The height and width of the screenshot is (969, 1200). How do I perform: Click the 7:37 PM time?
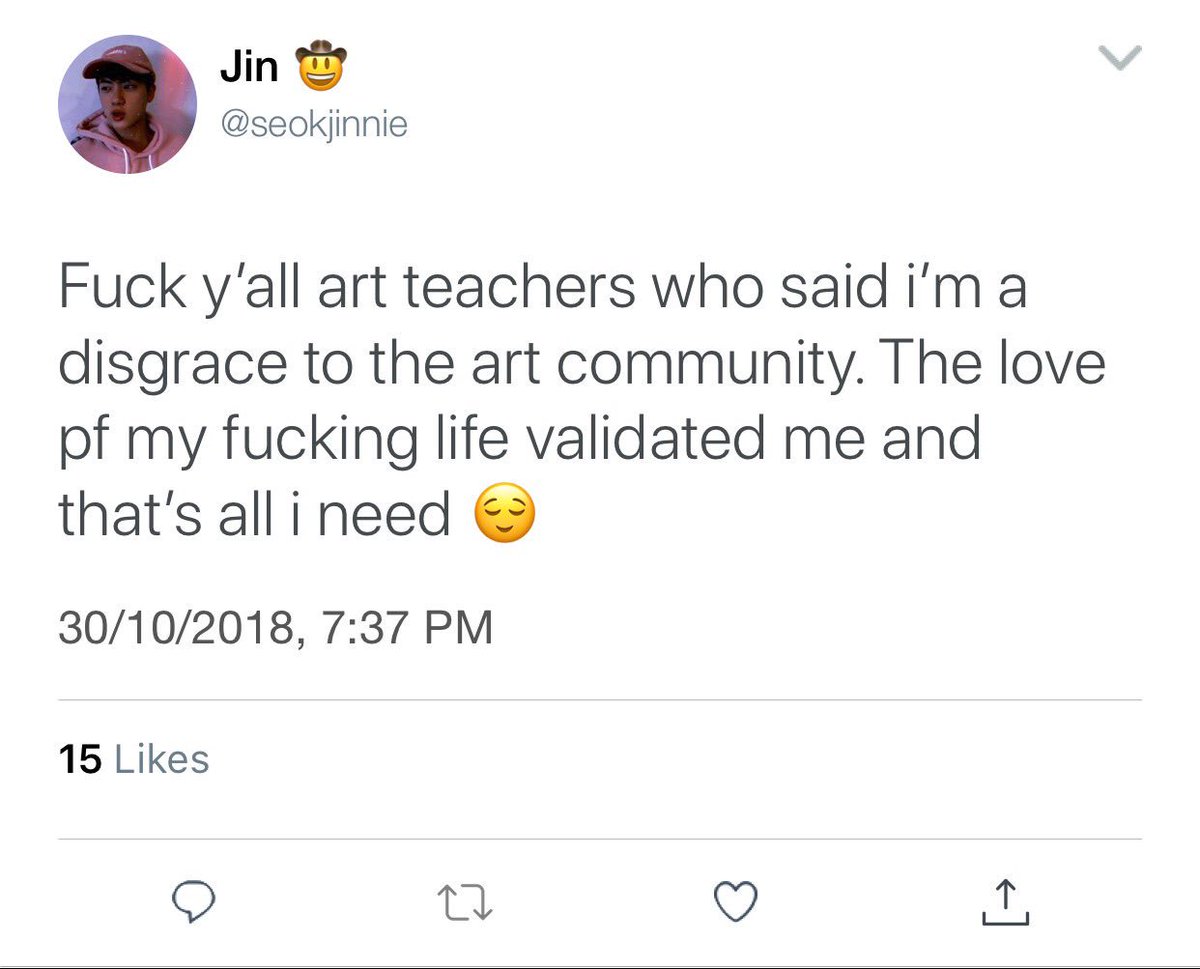pyautogui.click(x=409, y=629)
